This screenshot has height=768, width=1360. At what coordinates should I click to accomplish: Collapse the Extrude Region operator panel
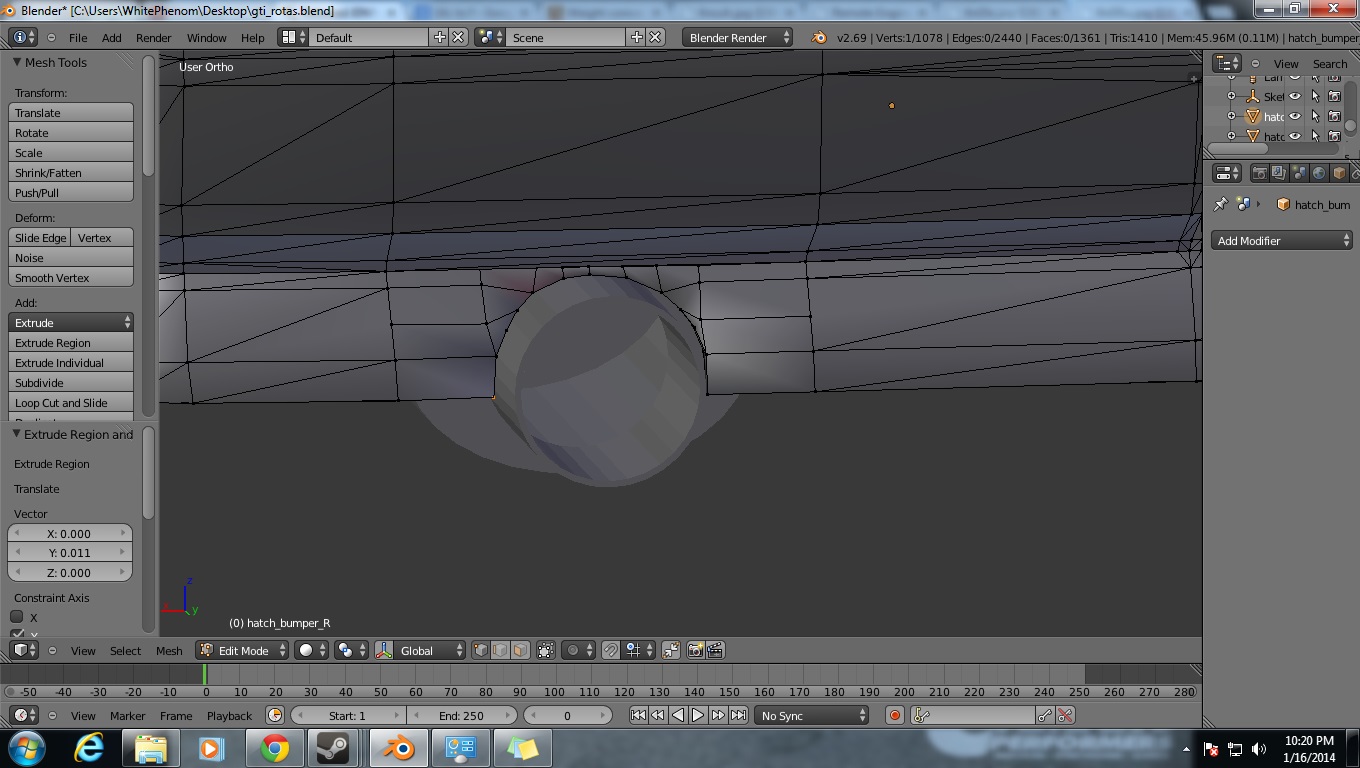click(x=17, y=434)
